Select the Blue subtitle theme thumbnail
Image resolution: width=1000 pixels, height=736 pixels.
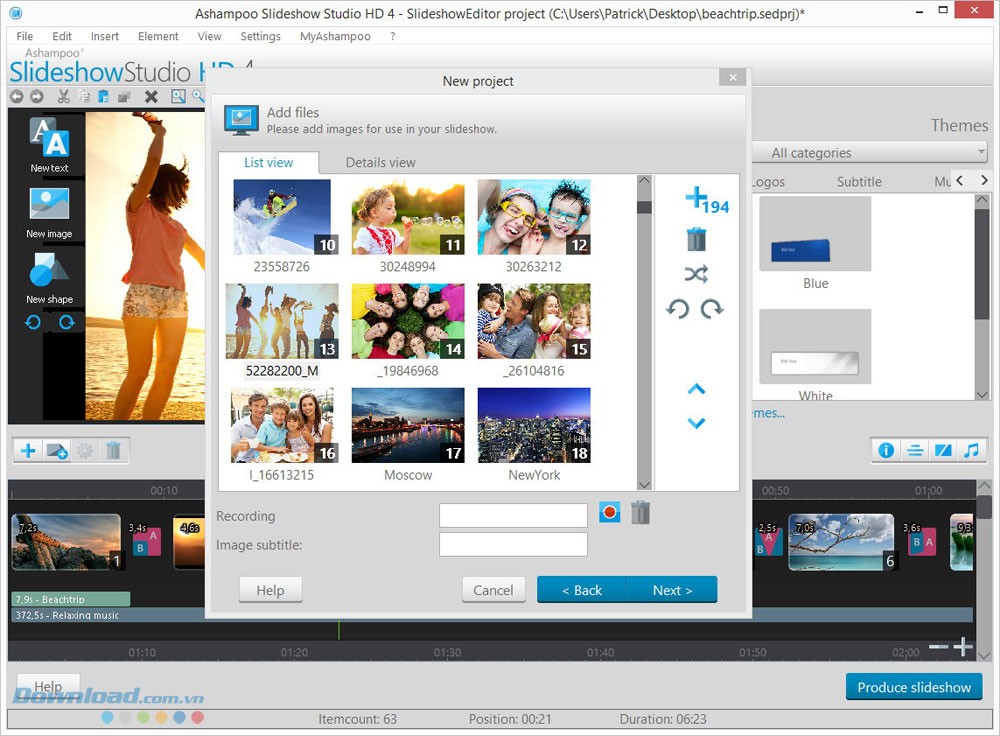(814, 233)
